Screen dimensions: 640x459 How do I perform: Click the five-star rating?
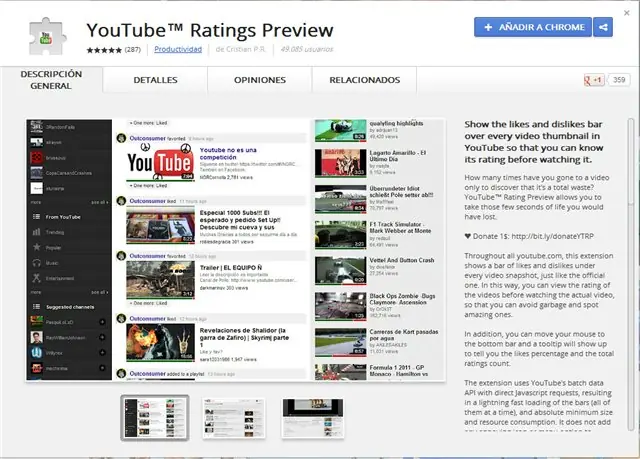(x=104, y=50)
